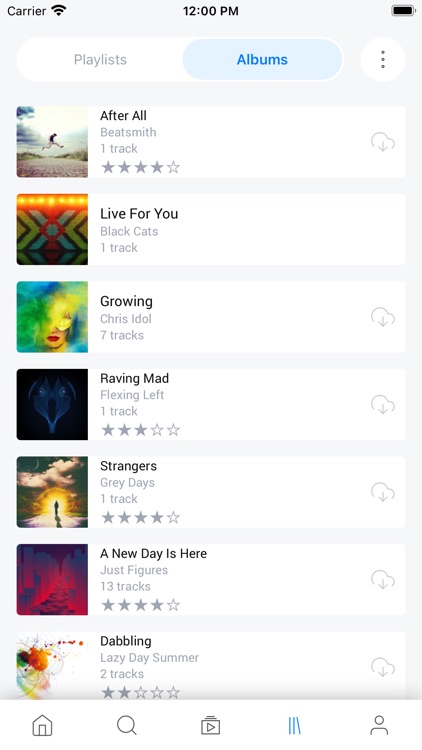This screenshot has width=422, height=750.
Task: Open the Search tab icon
Action: coord(127,725)
